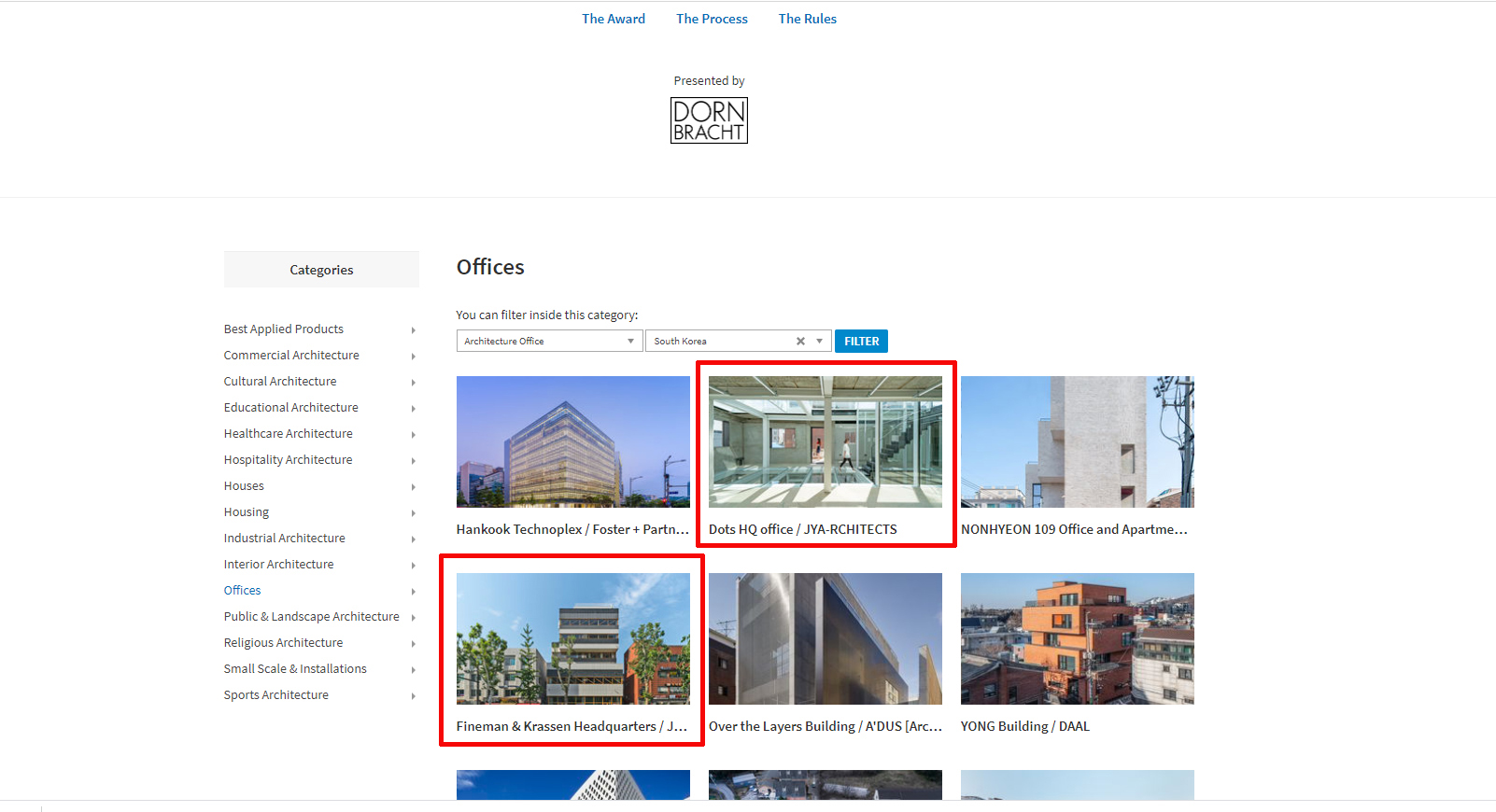Open Fineman & Krassen Headquarters thumbnail
Image resolution: width=1496 pixels, height=812 pixels.
click(573, 638)
